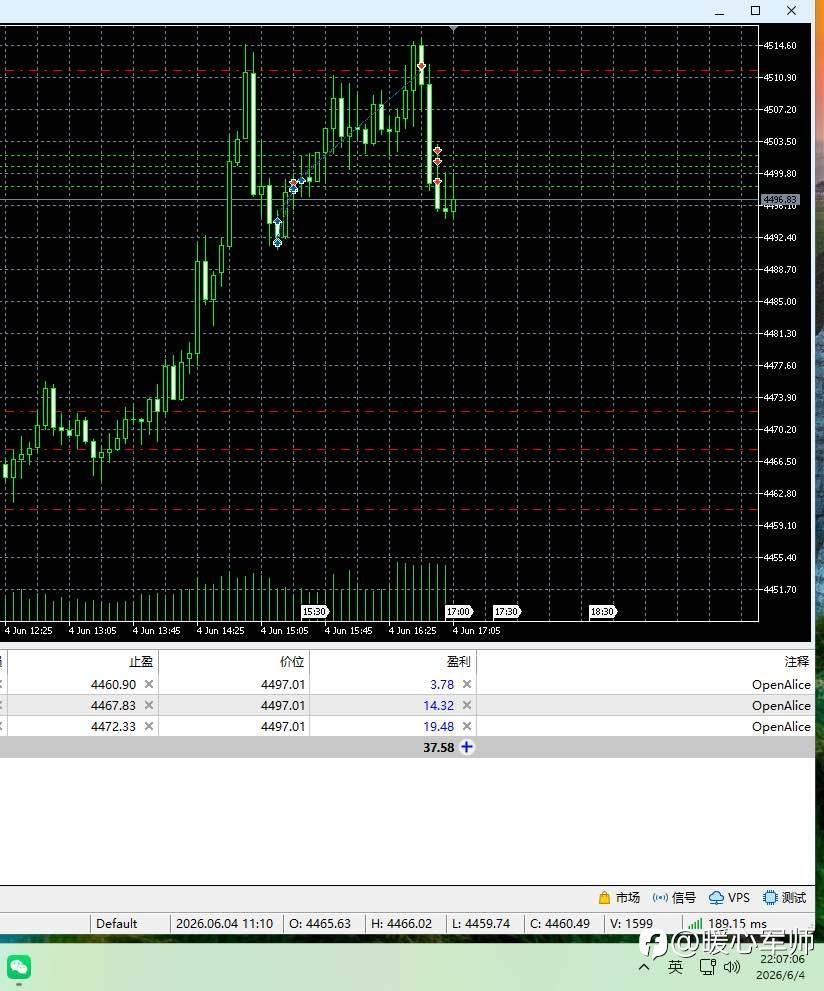This screenshot has width=824, height=991.
Task: Click the red sell arrow at chart top
Action: [421, 66]
